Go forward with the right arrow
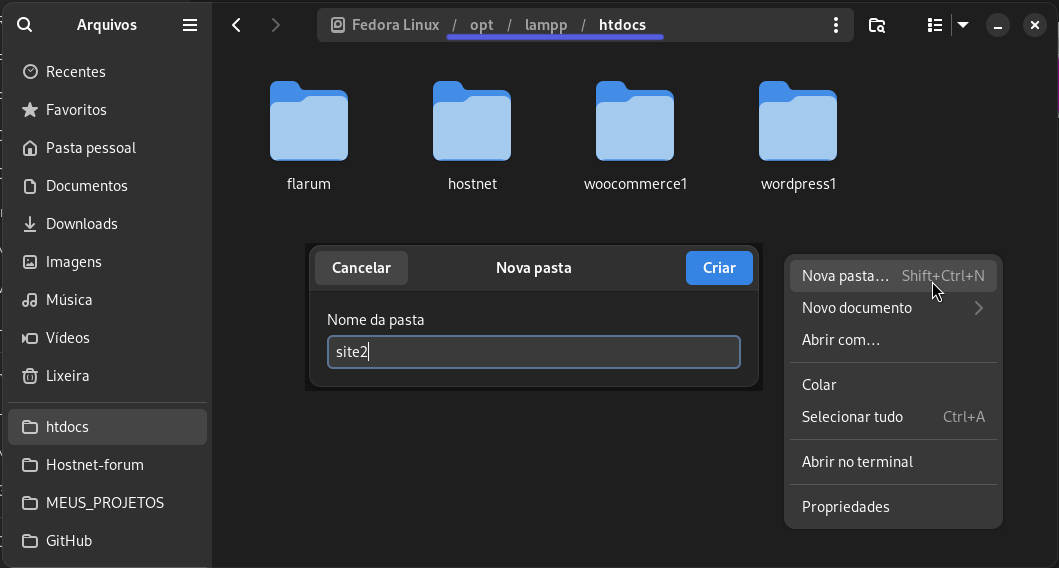The image size is (1059, 568). 275,25
